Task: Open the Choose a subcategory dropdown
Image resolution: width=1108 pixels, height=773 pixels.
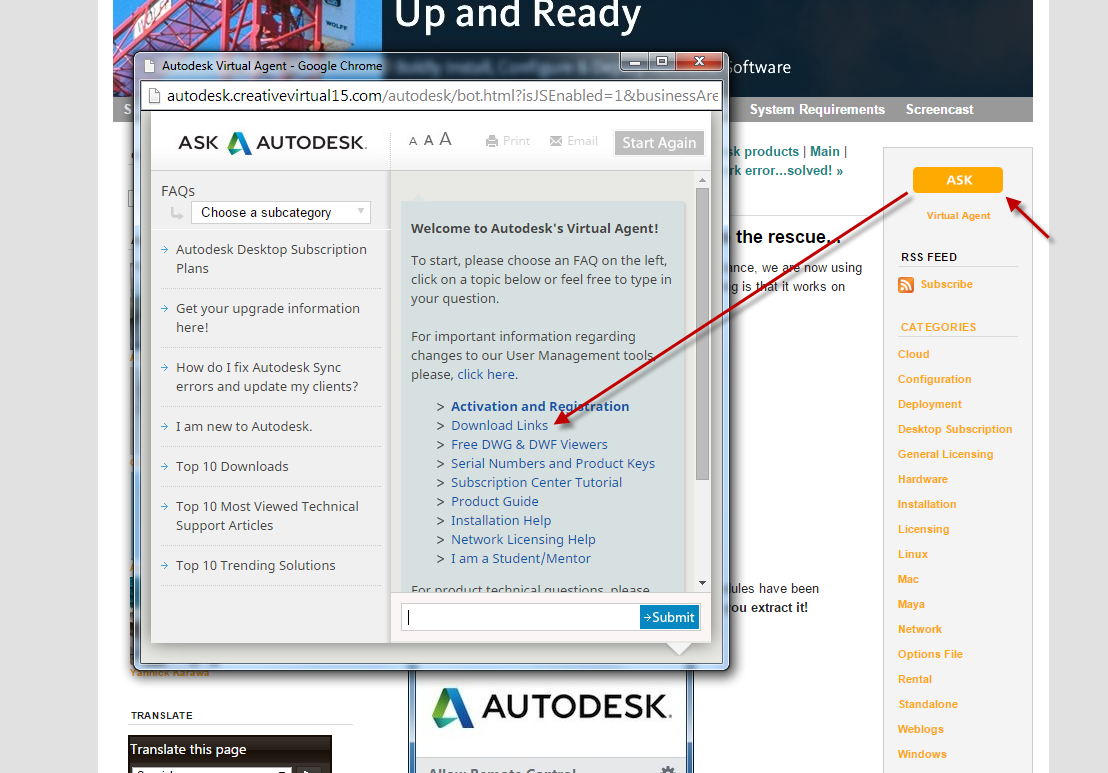Action: coord(280,212)
